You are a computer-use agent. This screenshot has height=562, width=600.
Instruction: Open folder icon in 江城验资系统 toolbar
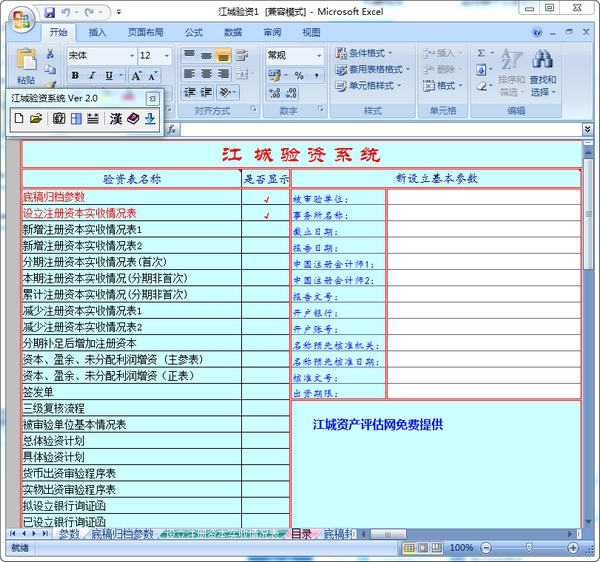(x=36, y=119)
